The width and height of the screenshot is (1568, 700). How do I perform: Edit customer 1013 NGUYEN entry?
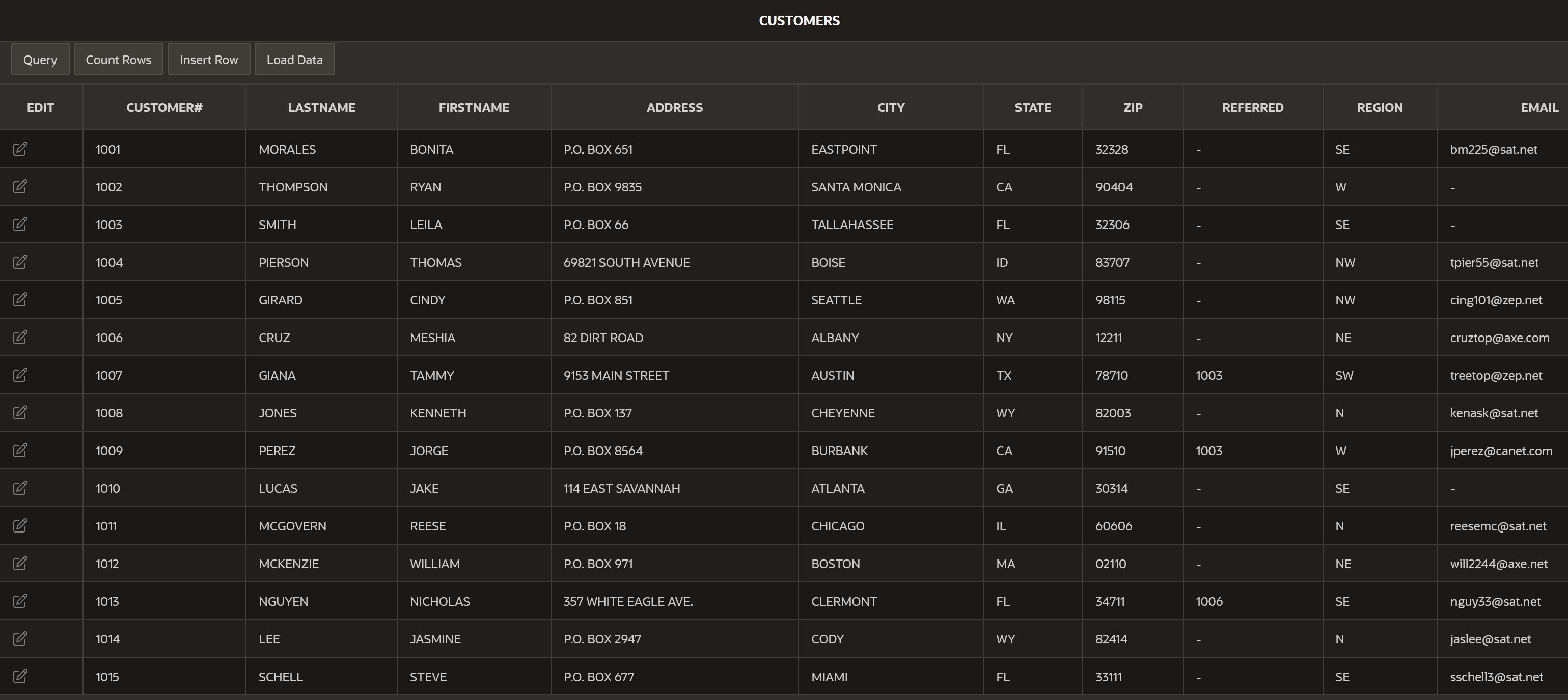[x=20, y=601]
